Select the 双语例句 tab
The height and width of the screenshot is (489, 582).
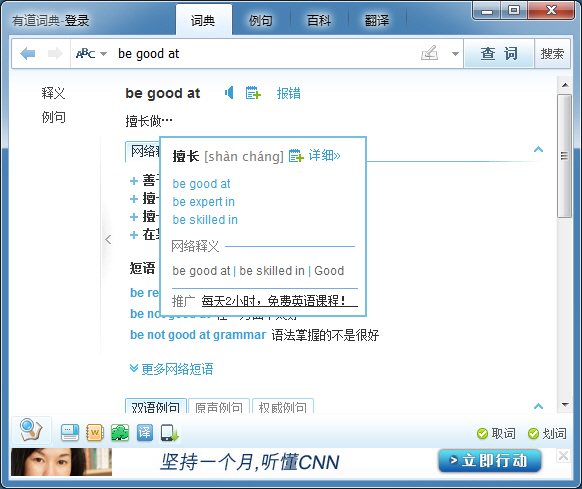[x=156, y=407]
